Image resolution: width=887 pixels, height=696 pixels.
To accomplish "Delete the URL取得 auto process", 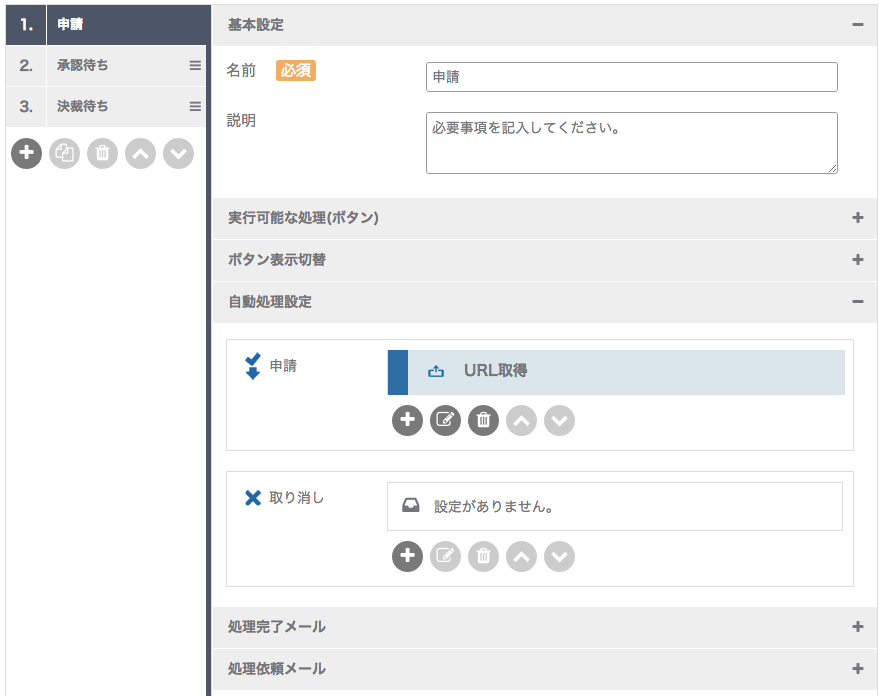I will (483, 420).
